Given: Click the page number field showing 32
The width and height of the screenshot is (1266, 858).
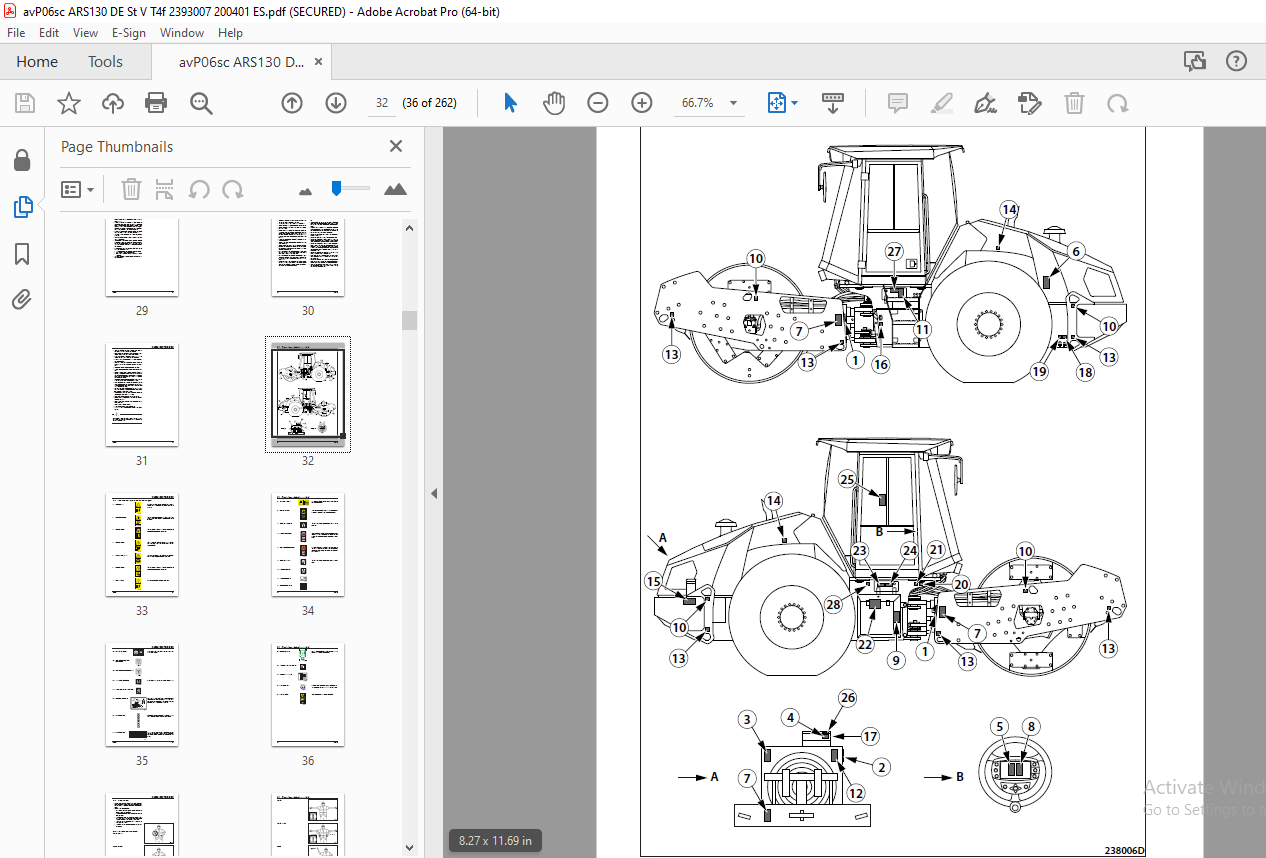Looking at the screenshot, I should click(x=381, y=103).
